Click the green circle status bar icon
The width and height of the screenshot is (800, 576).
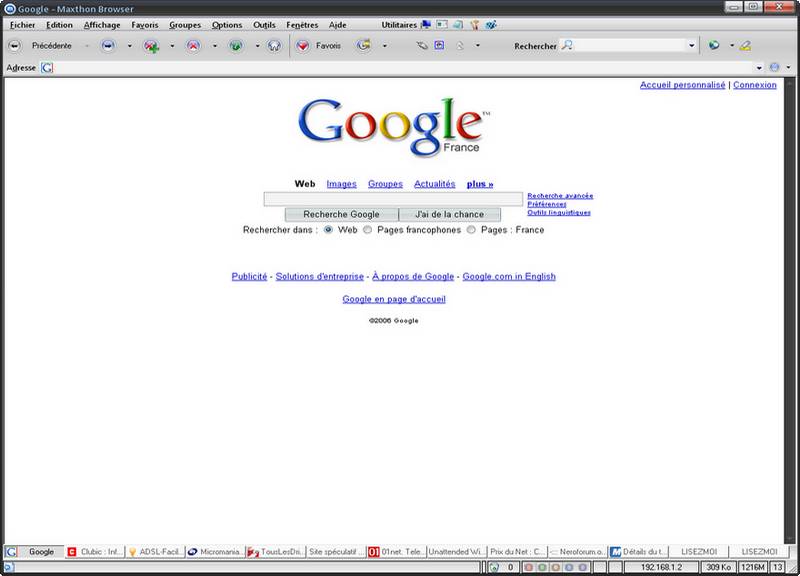(x=542, y=567)
